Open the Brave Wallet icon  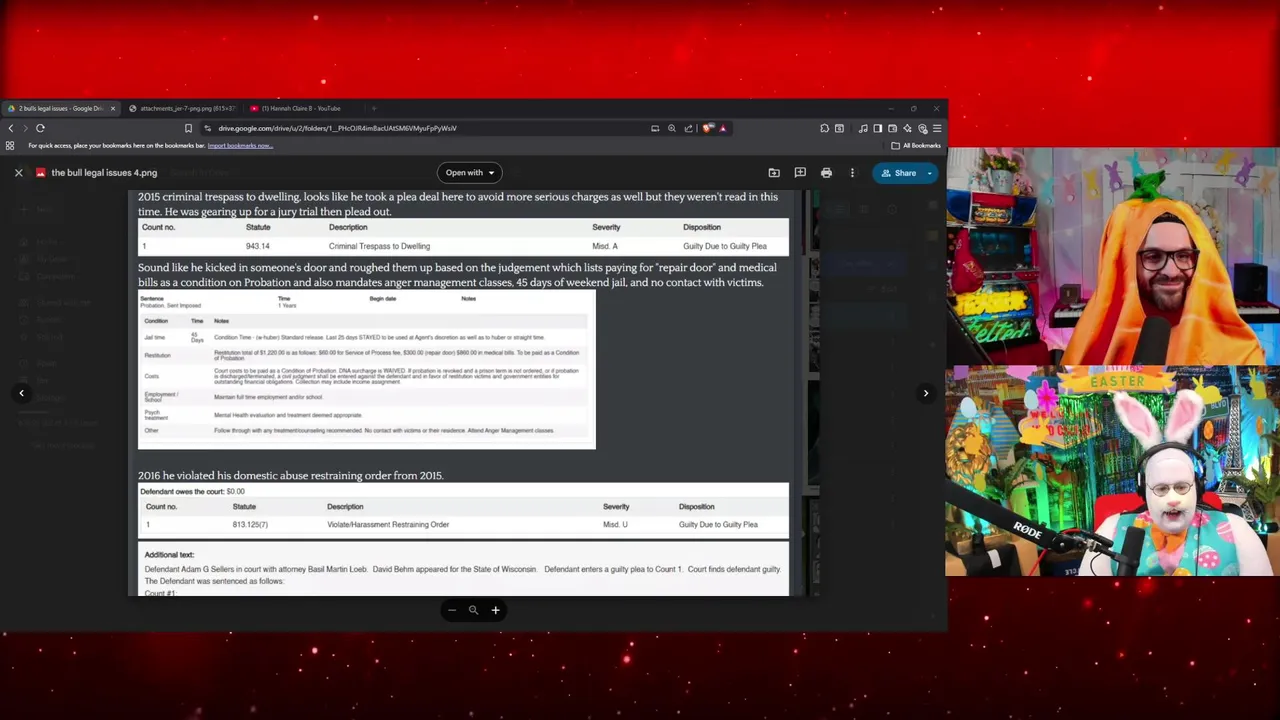pos(892,128)
